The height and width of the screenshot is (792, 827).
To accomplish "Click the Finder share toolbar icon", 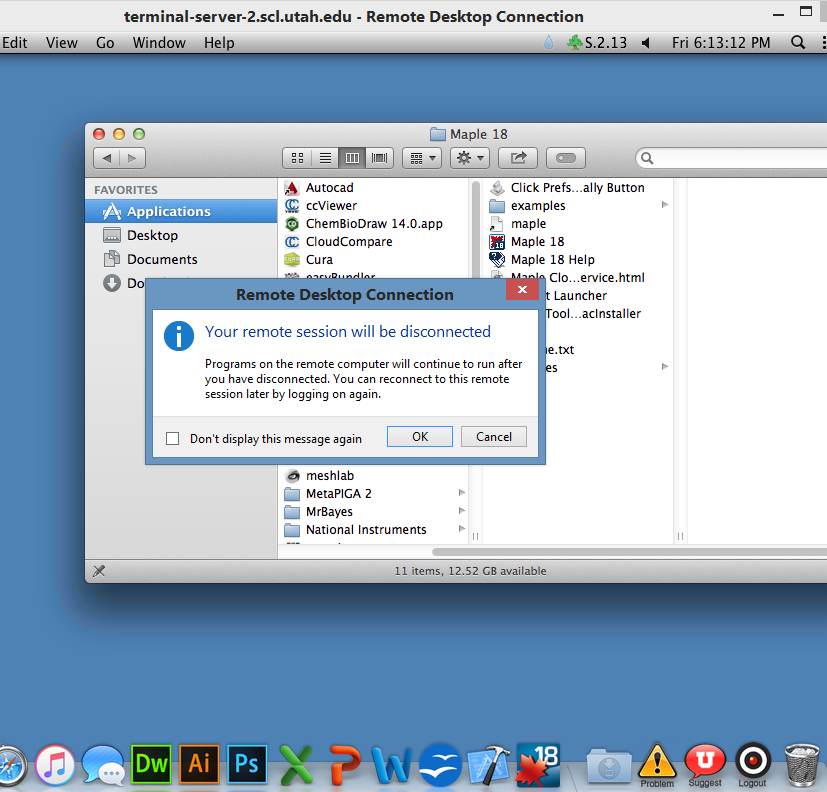I will [x=518, y=158].
